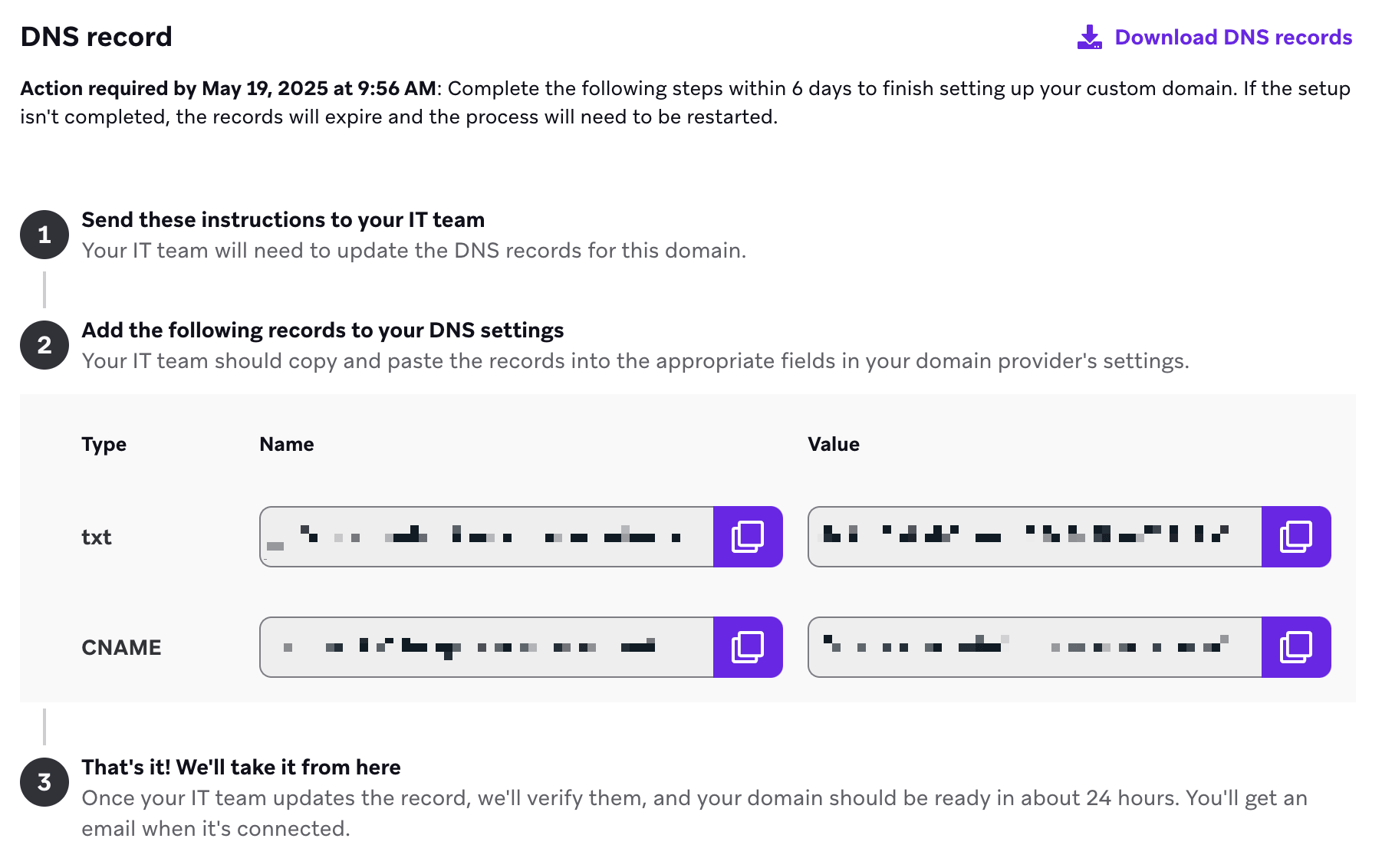The image size is (1382, 868).
Task: Copy the txt record Value
Action: tap(1296, 537)
